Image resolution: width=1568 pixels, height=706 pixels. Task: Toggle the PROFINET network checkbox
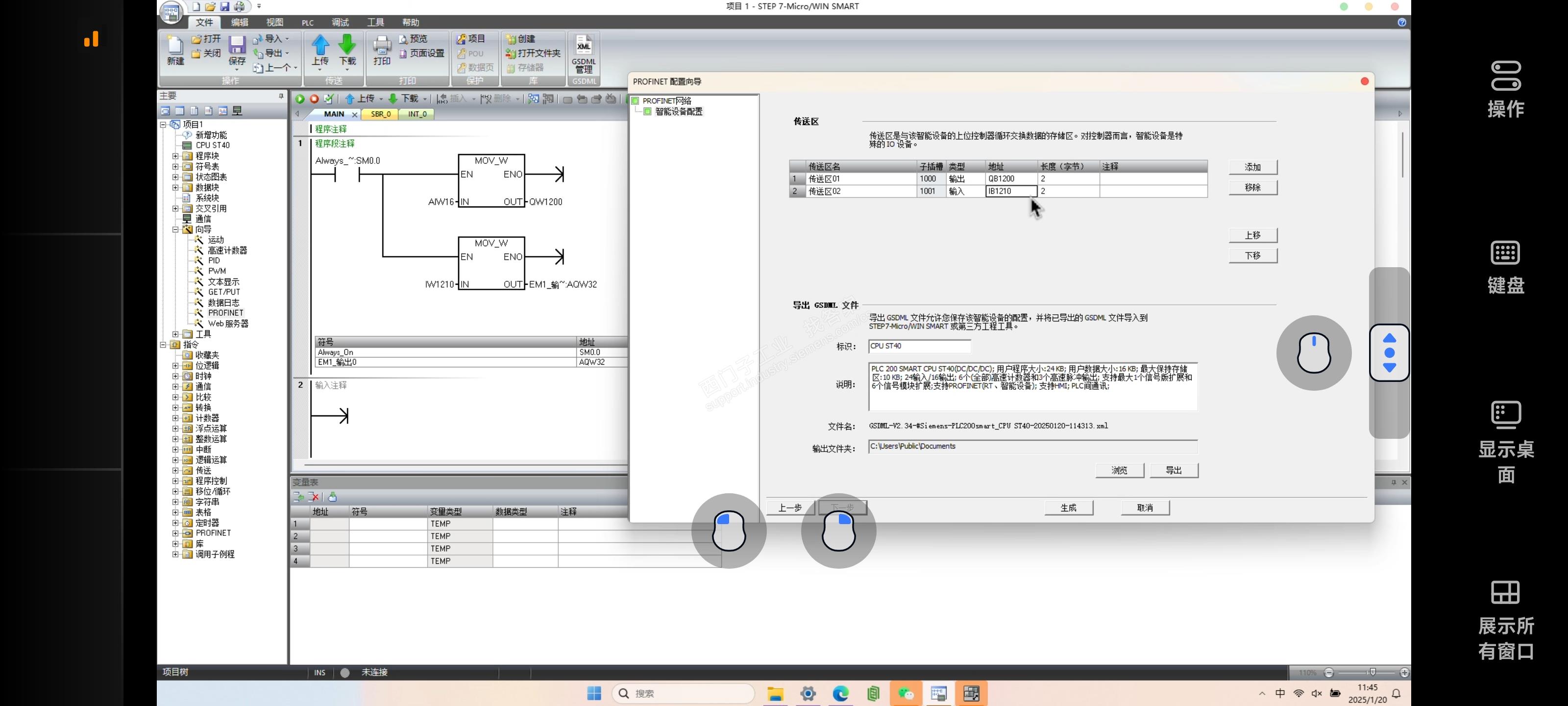click(635, 101)
